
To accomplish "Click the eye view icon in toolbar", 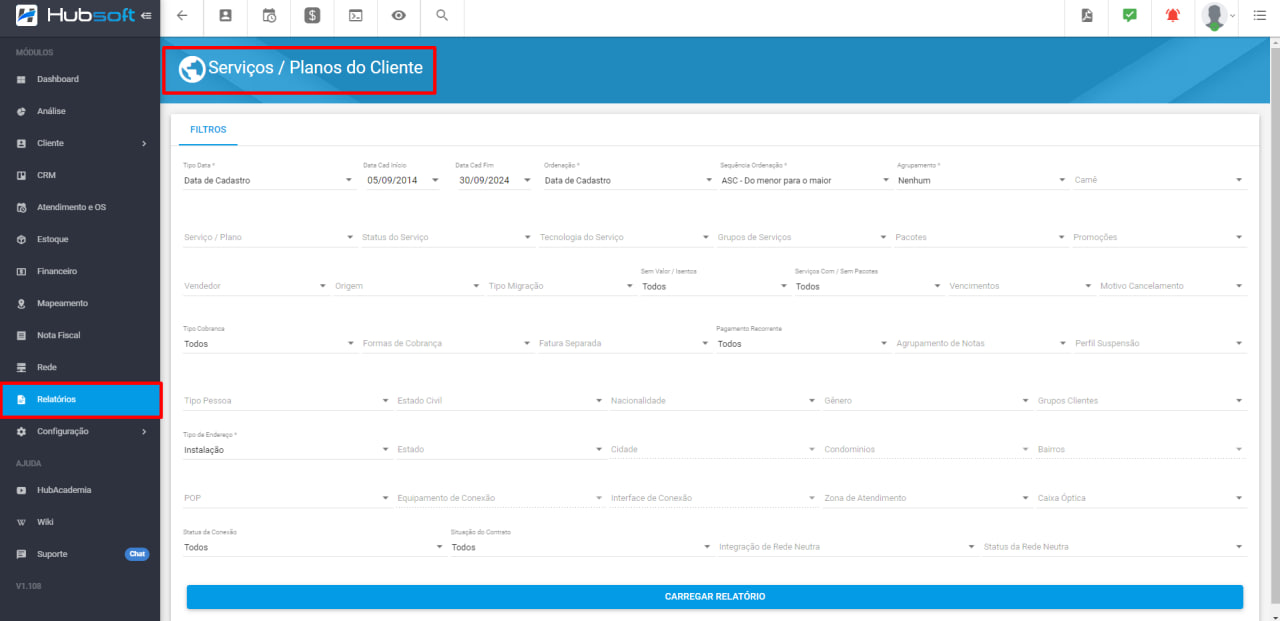I will coord(399,15).
